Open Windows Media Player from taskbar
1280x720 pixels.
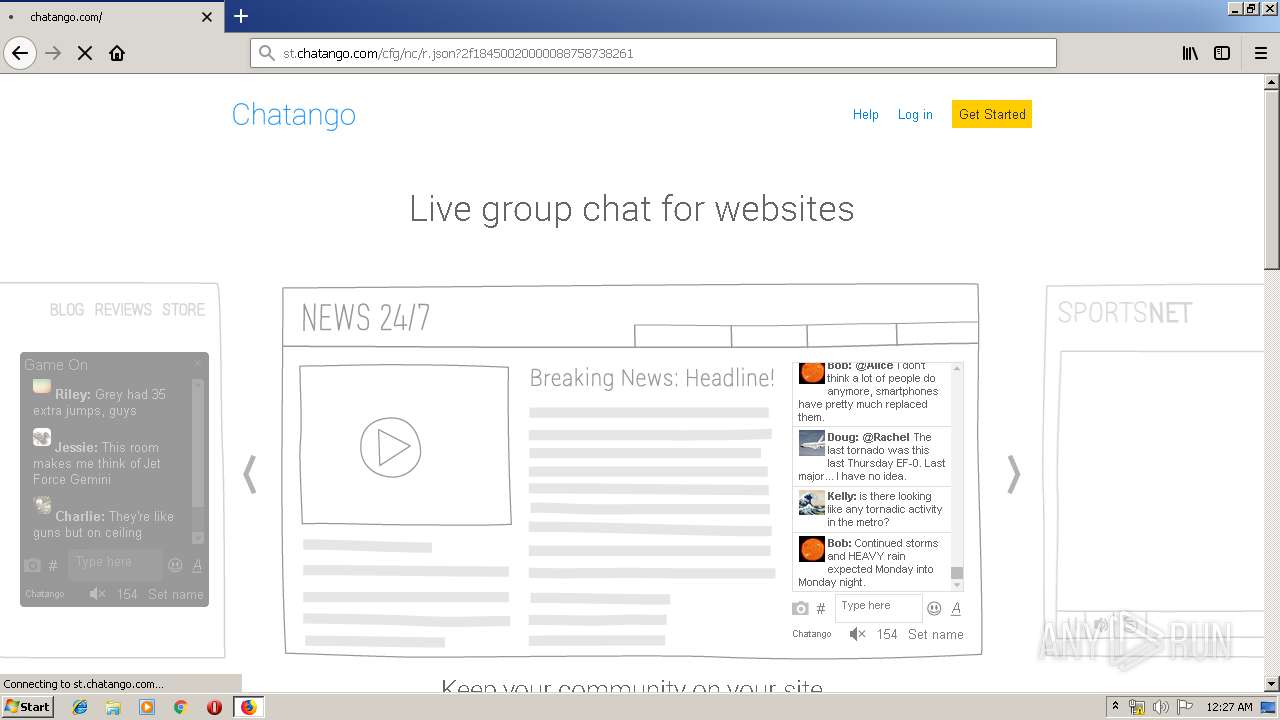click(147, 707)
